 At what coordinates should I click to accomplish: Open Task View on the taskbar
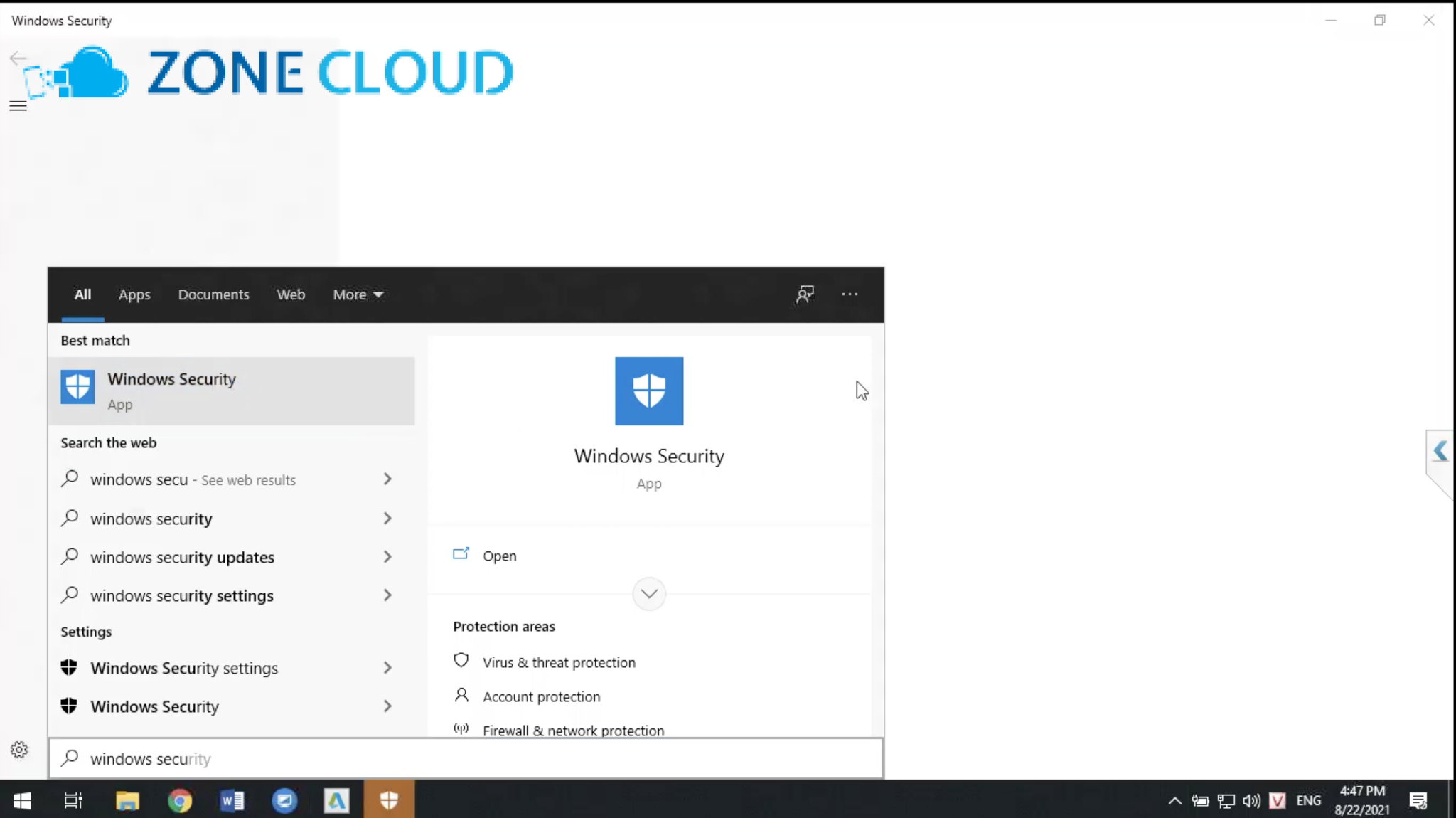(x=73, y=800)
